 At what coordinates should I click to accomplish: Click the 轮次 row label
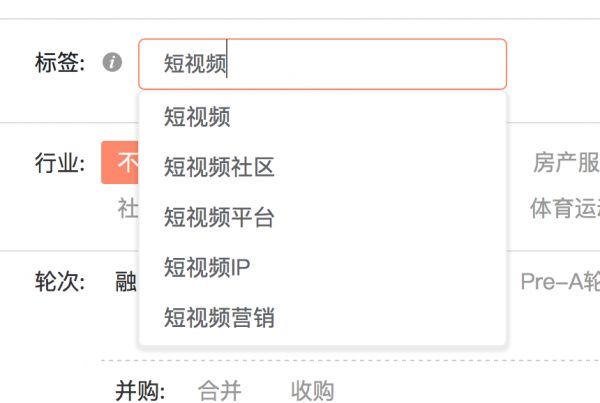pyautogui.click(x=59, y=281)
